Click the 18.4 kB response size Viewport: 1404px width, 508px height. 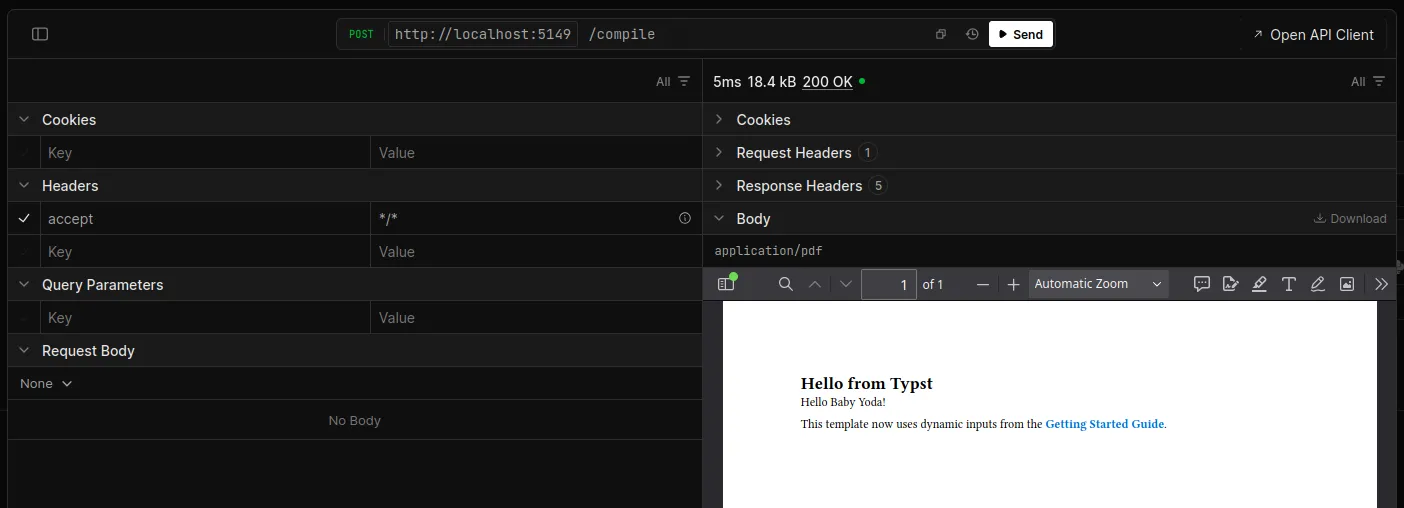pos(772,81)
